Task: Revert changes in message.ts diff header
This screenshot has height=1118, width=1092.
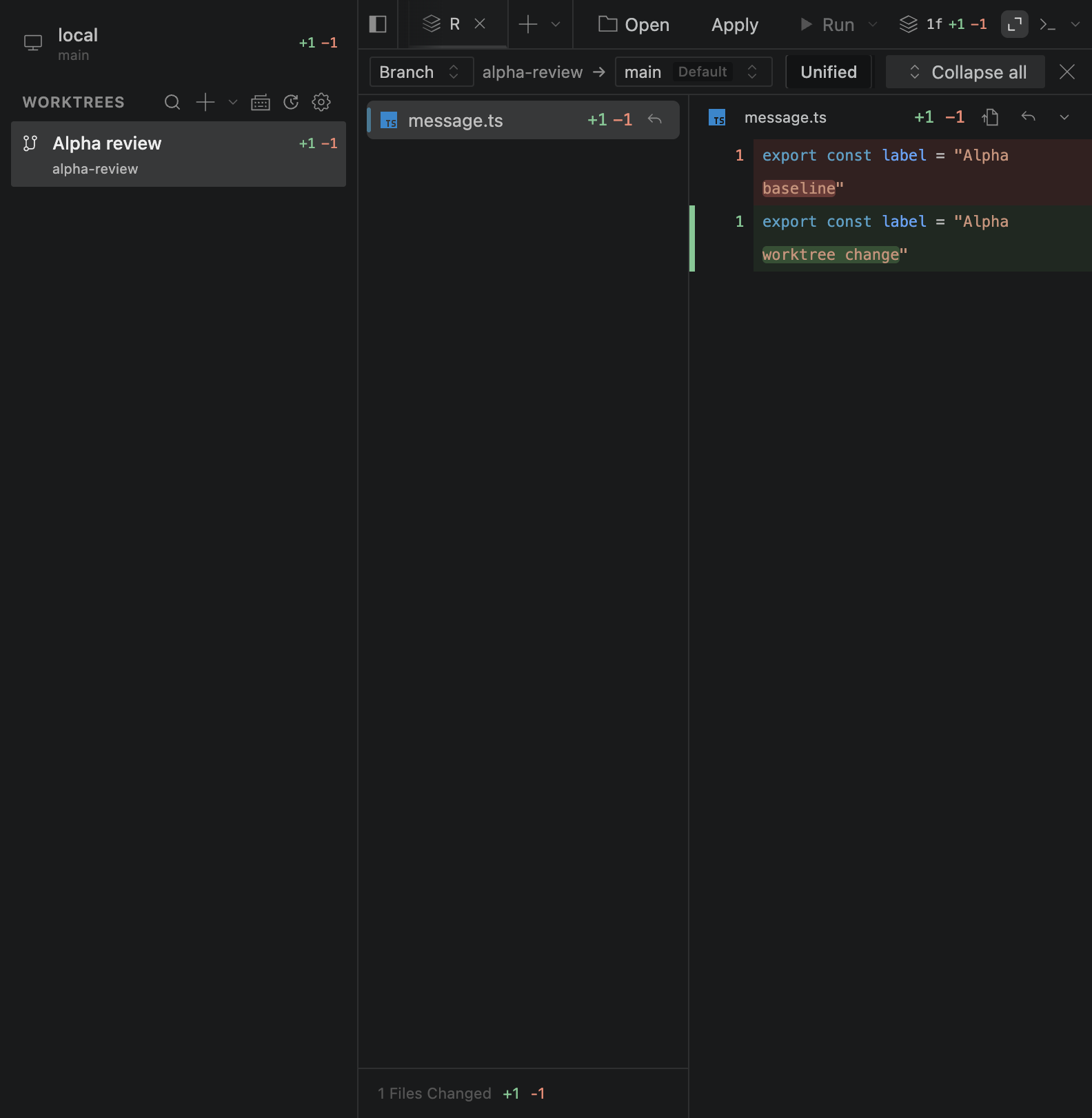Action: (x=1028, y=117)
